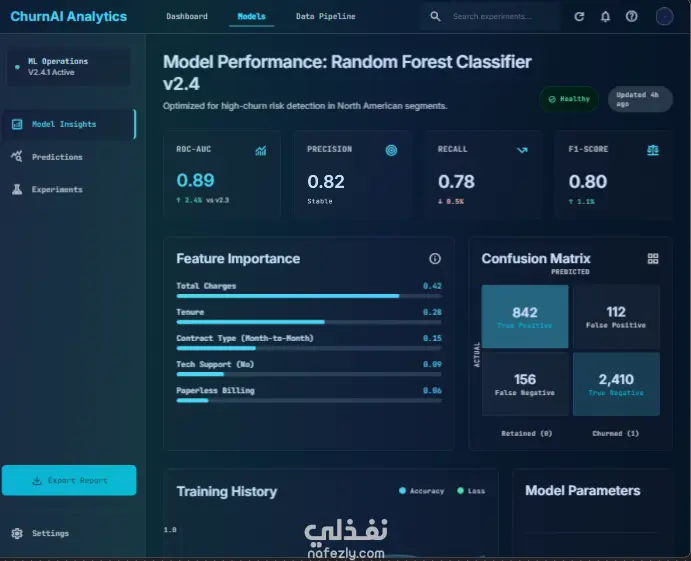Click the F1-Score balance scale icon
The image size is (691, 561).
tap(653, 150)
